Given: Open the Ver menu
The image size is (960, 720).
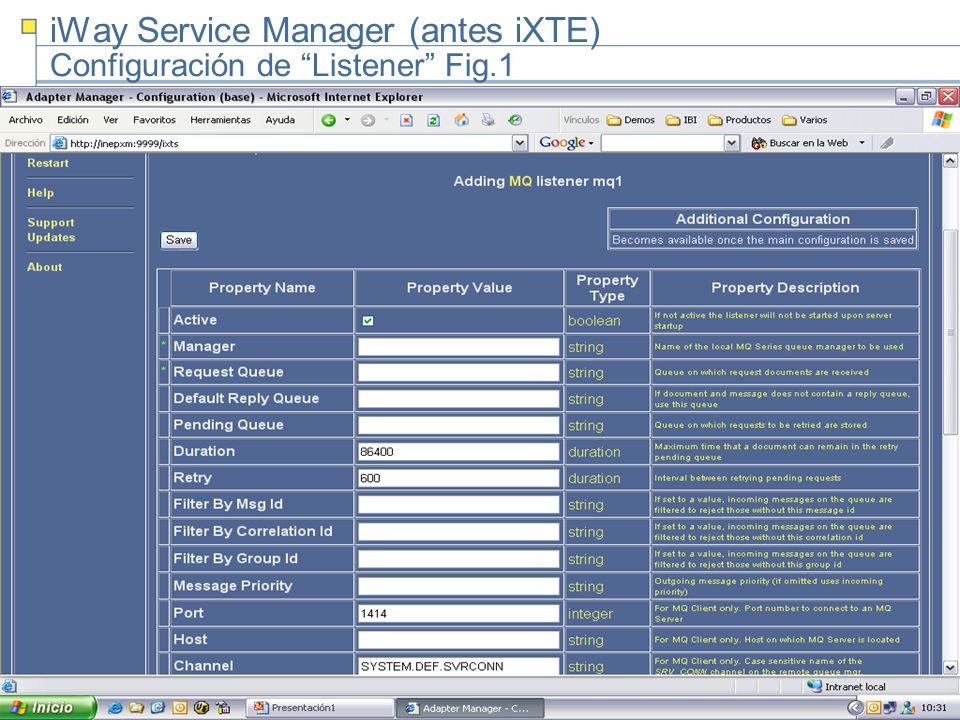Looking at the screenshot, I should click(x=111, y=120).
